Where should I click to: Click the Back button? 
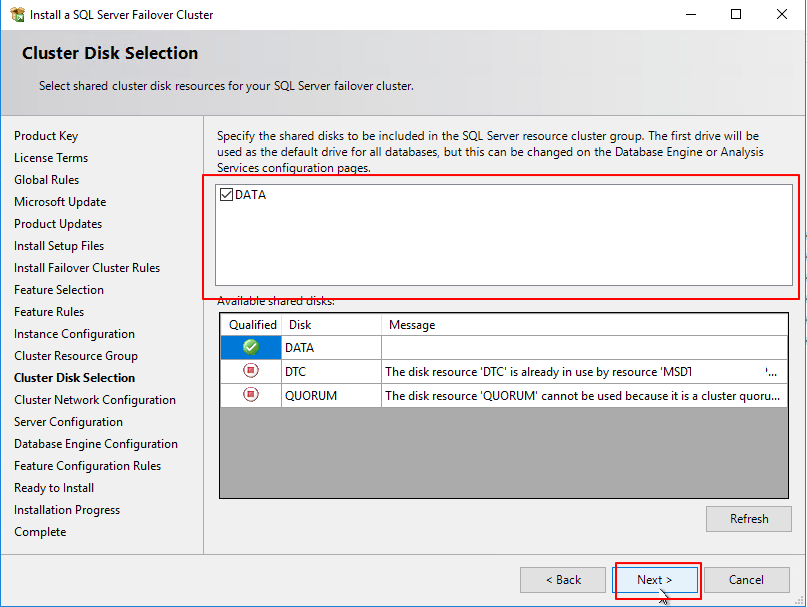point(563,580)
